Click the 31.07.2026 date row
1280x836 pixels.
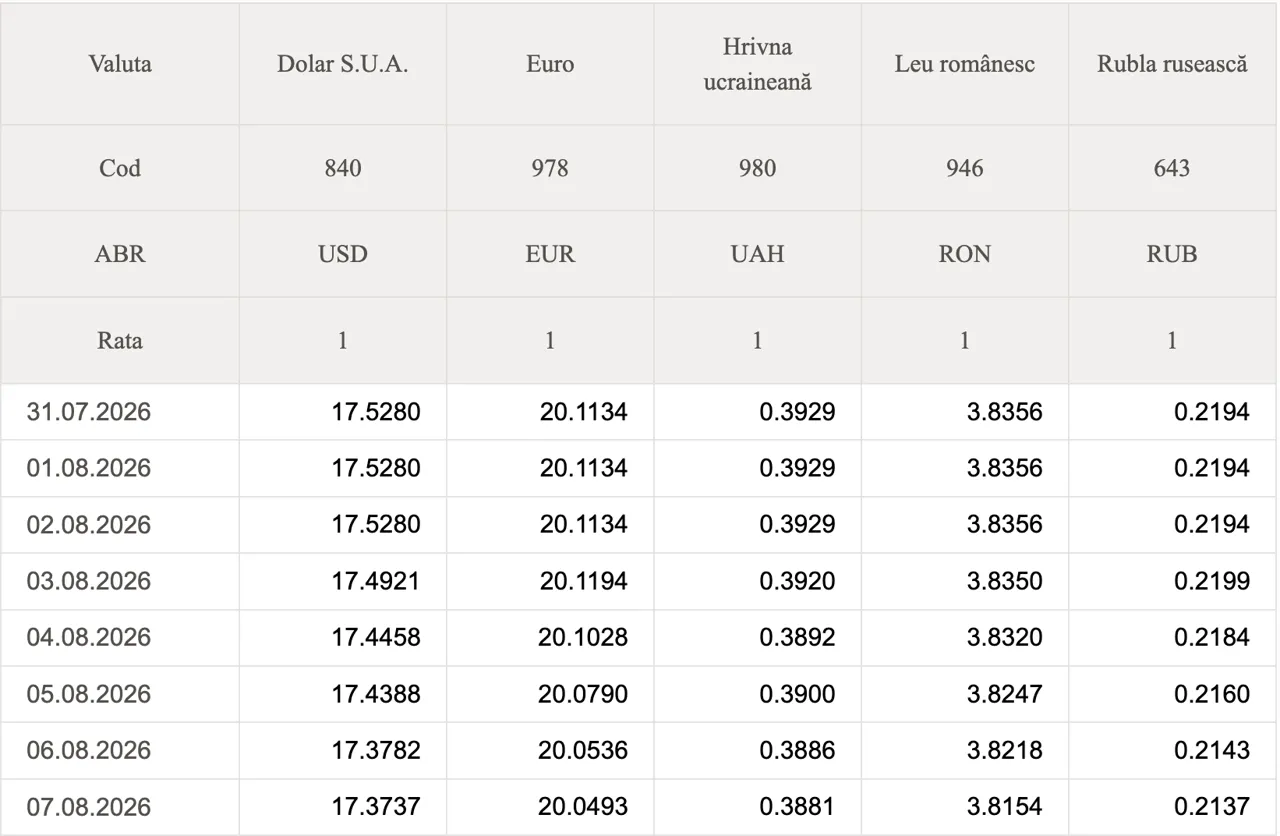(x=639, y=412)
